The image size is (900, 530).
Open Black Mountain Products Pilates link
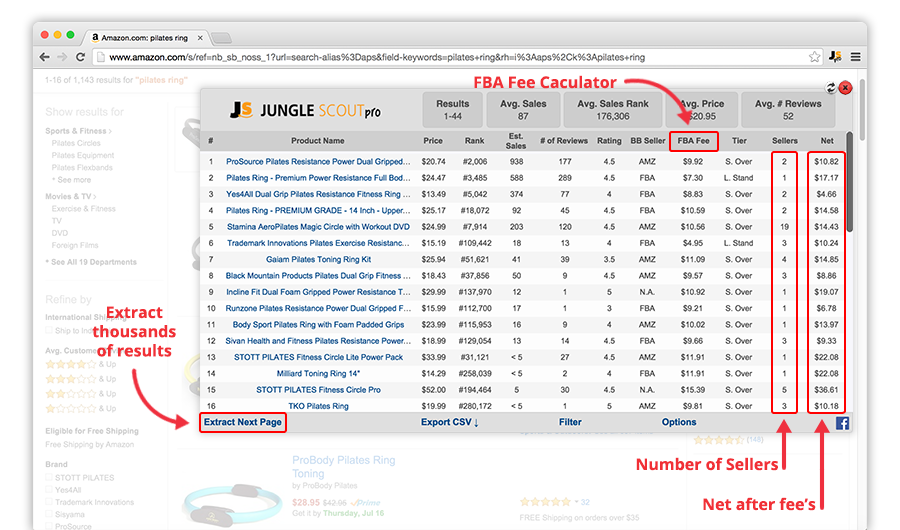click(318, 276)
